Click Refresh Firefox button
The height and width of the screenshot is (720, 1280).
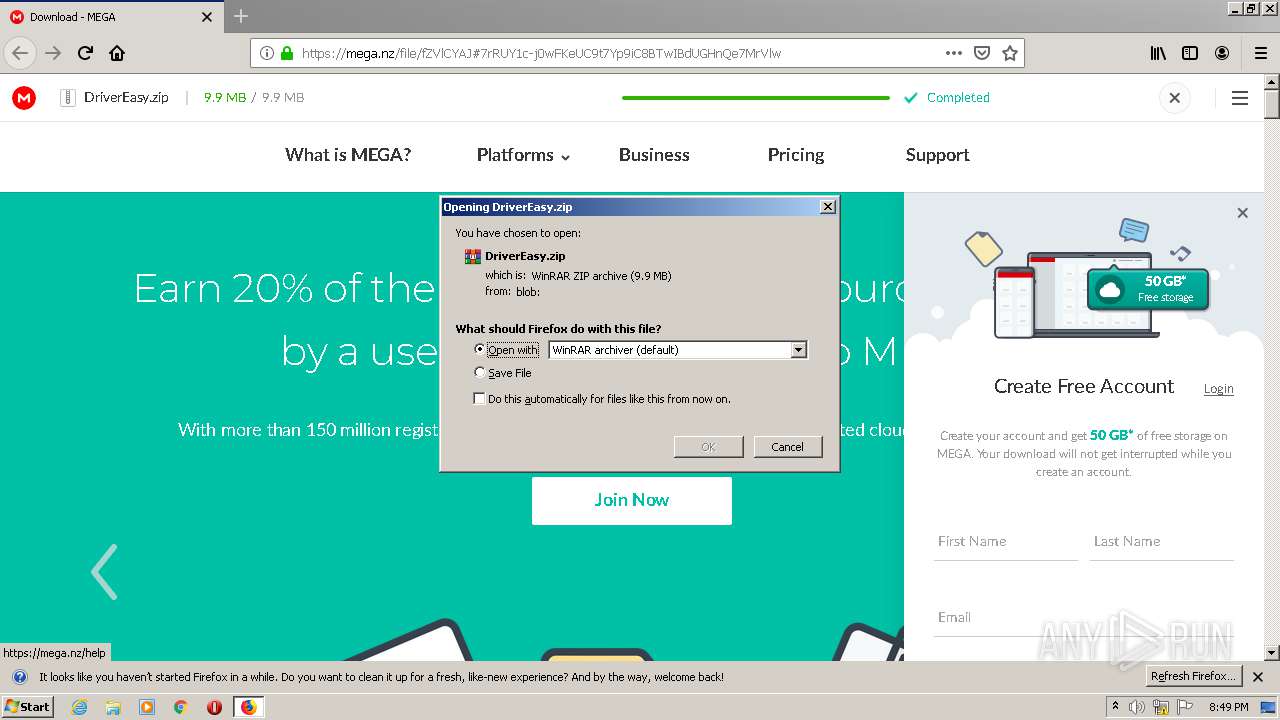pos(1194,676)
